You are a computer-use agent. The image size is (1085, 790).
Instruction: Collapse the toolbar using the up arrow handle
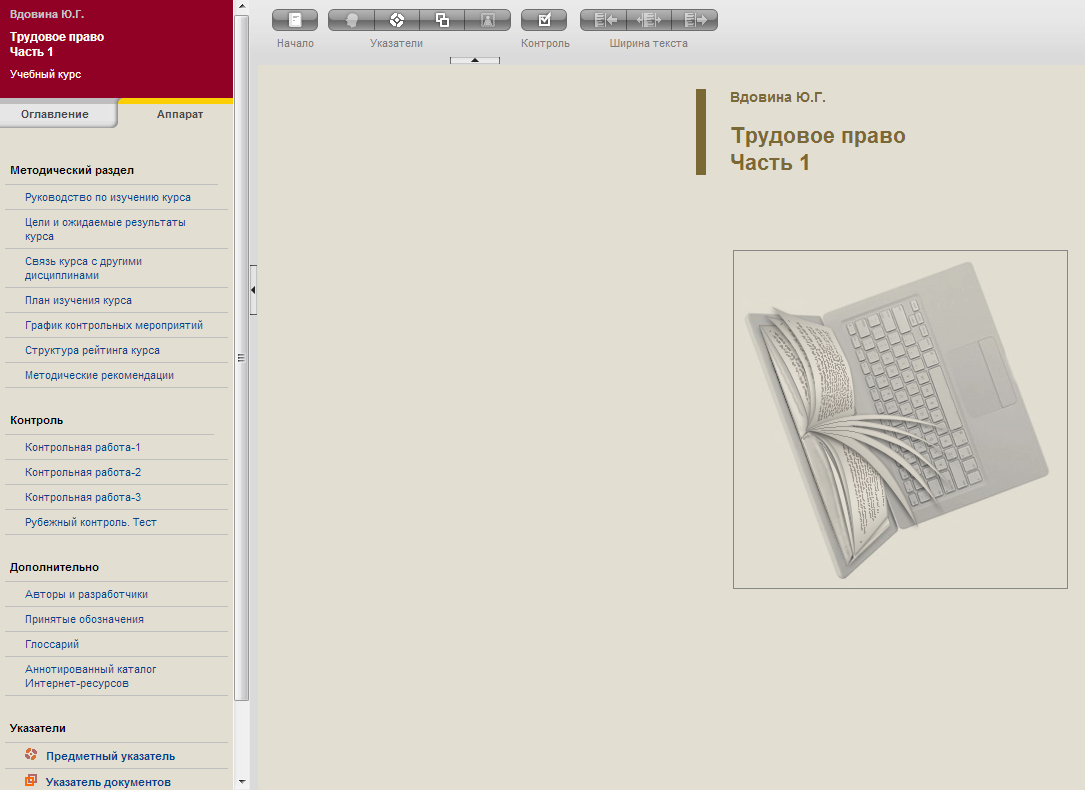click(x=475, y=60)
